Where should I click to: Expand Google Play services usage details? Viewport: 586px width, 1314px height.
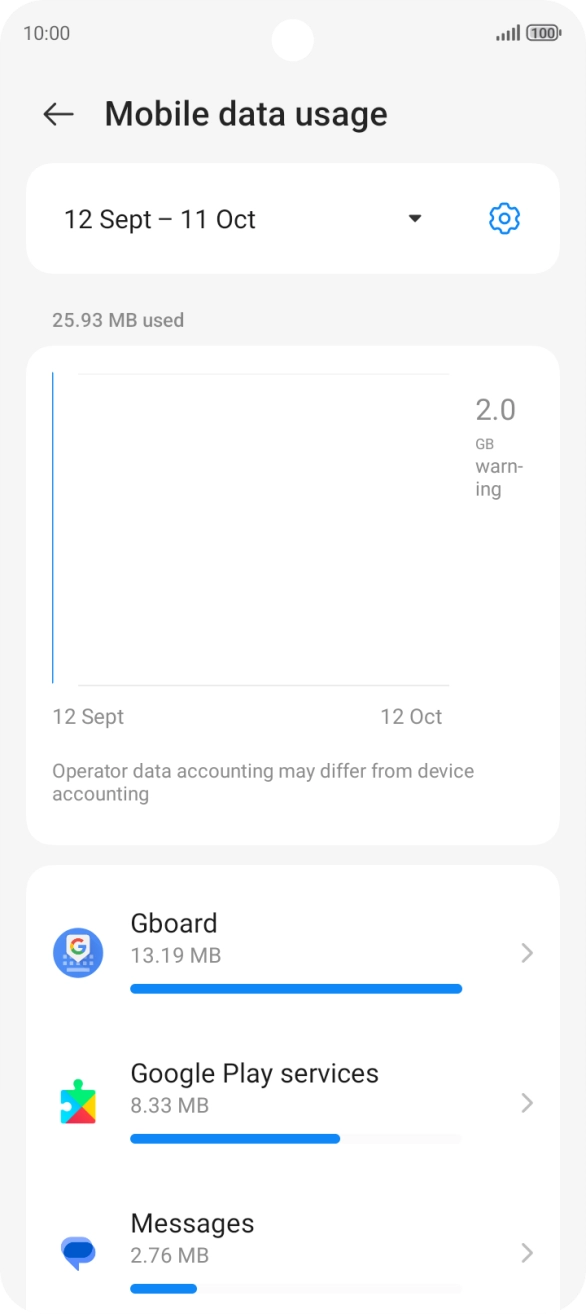[527, 1103]
